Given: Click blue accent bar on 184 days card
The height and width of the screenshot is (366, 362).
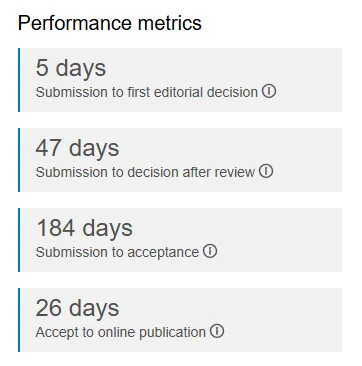Looking at the screenshot, I should pos(19,240).
